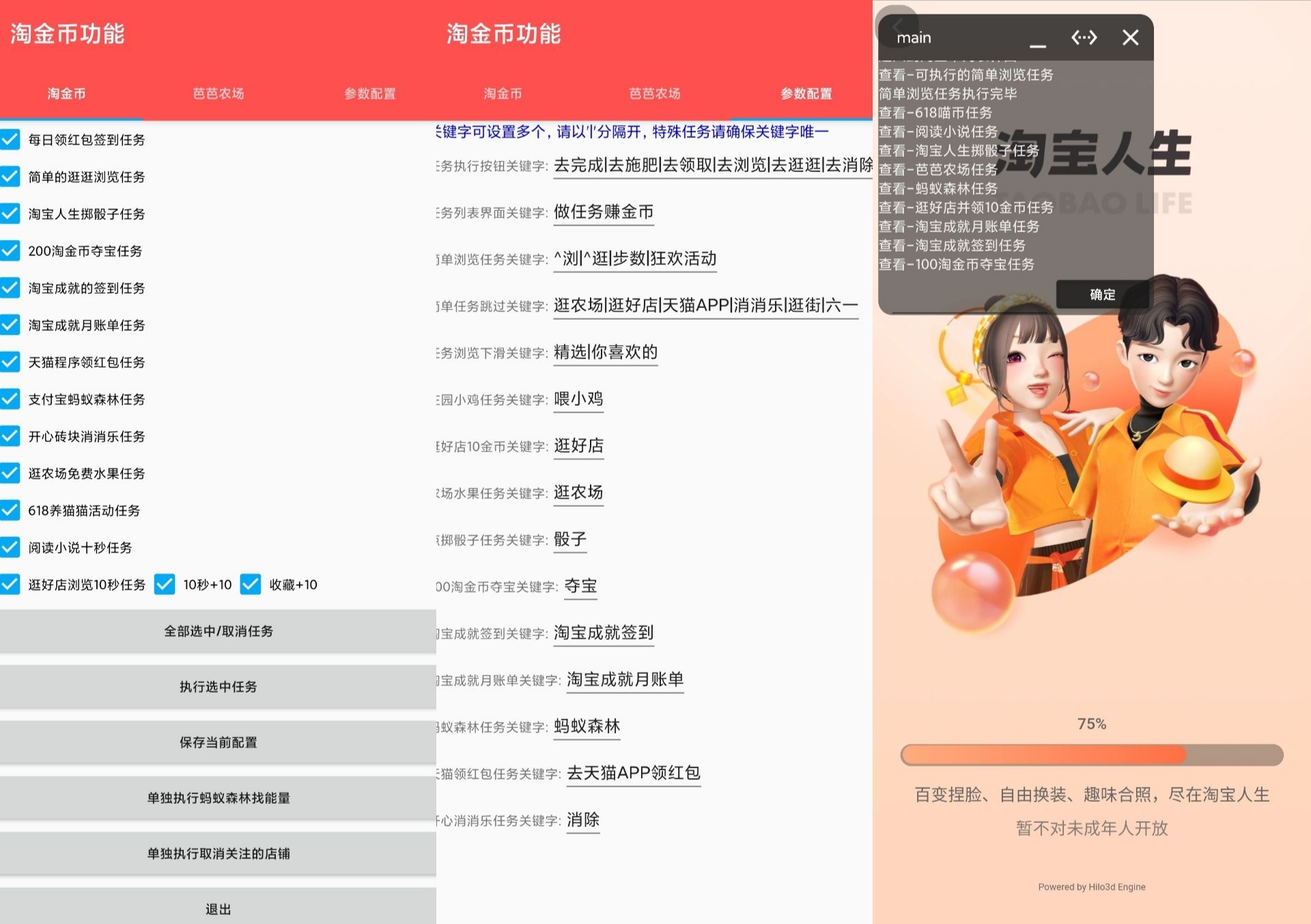Disable 200淘金币夺宝任务 checkbox
The height and width of the screenshot is (924, 1311).
coord(10,251)
